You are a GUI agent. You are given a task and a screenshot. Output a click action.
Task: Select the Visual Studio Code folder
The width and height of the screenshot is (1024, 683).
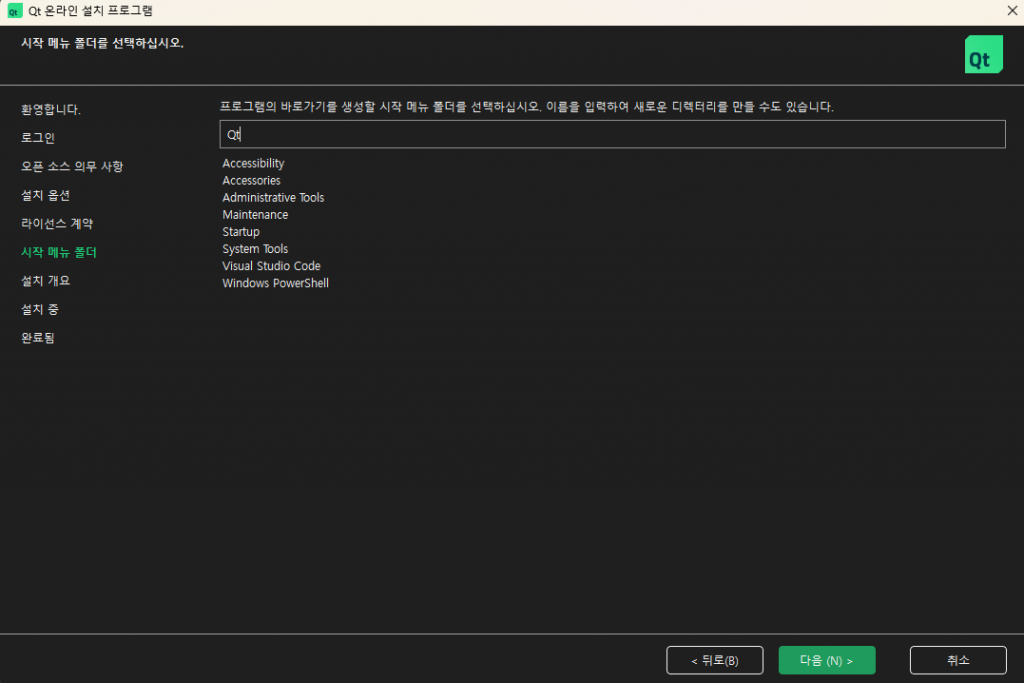click(x=271, y=265)
